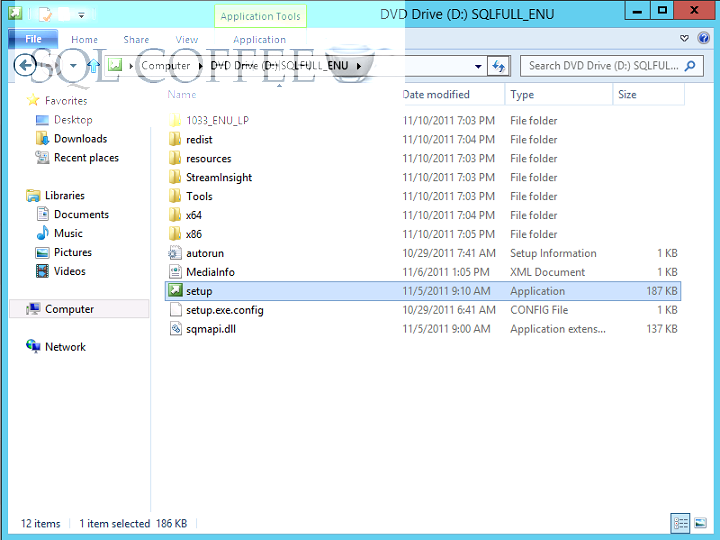Image resolution: width=720 pixels, height=540 pixels.
Task: Click '1 item selected 186 KB' status text
Action: click(133, 523)
